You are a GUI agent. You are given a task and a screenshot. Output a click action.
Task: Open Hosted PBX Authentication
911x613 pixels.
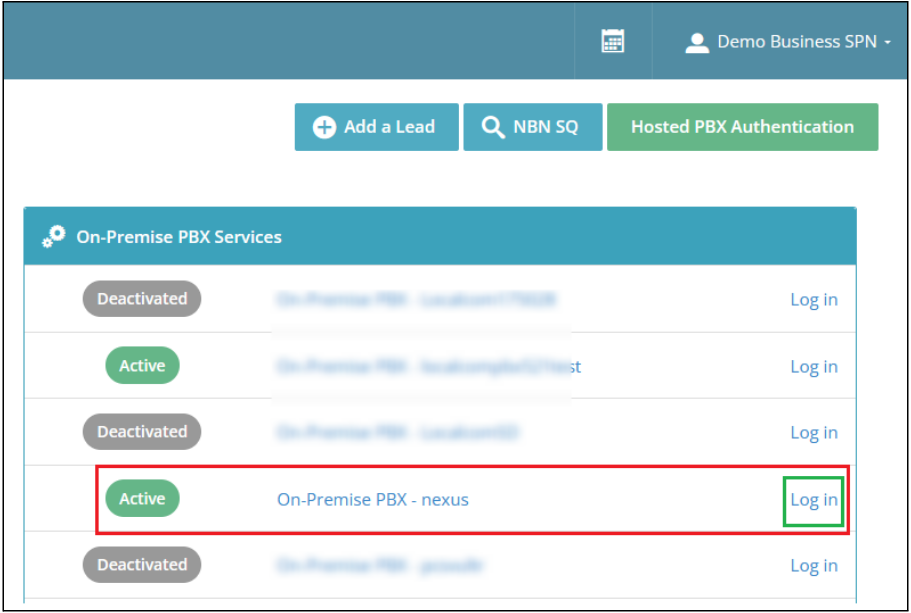tap(742, 127)
